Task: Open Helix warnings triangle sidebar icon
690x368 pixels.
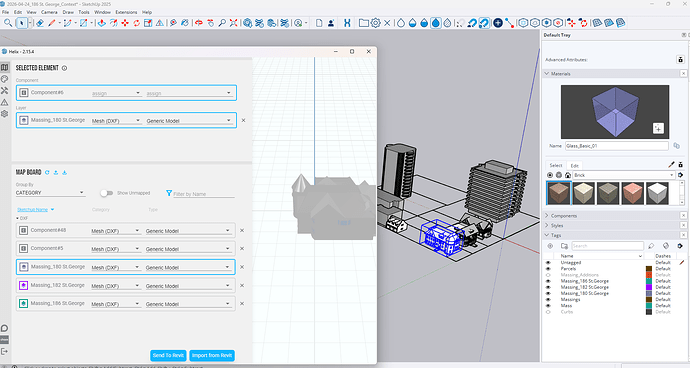Action: click(5, 102)
